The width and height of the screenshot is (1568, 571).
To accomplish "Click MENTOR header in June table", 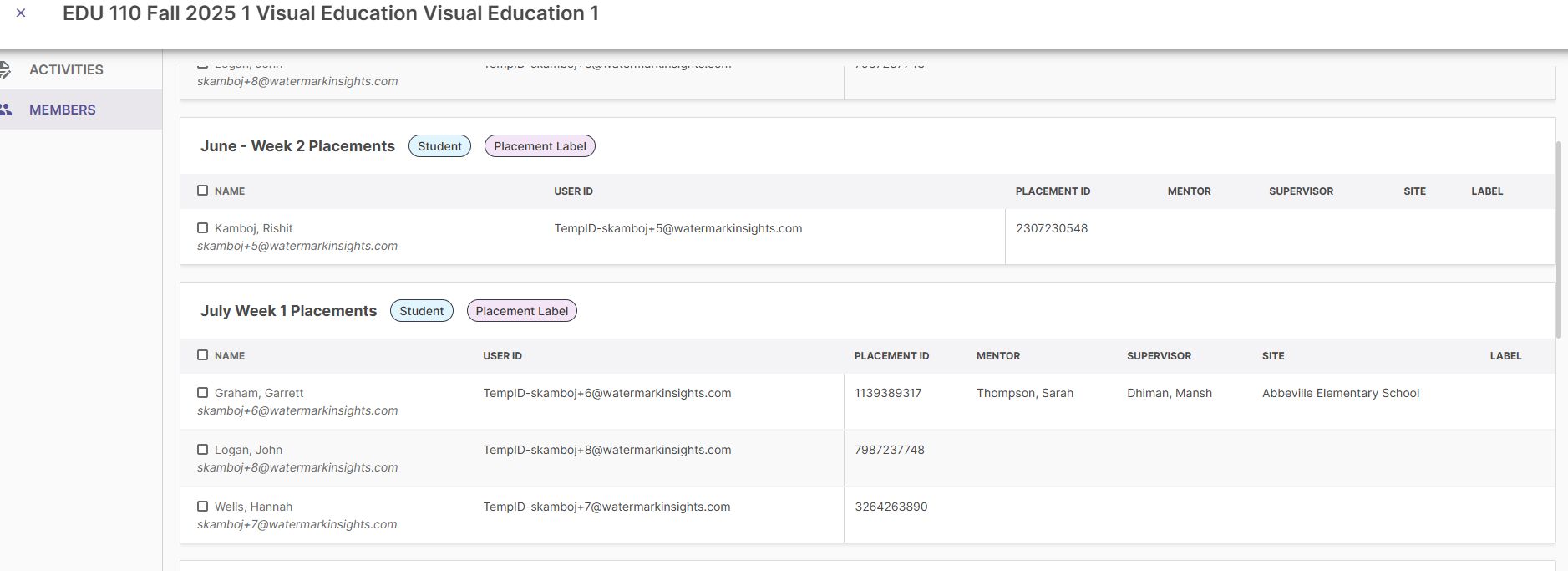I will pyautogui.click(x=1189, y=191).
